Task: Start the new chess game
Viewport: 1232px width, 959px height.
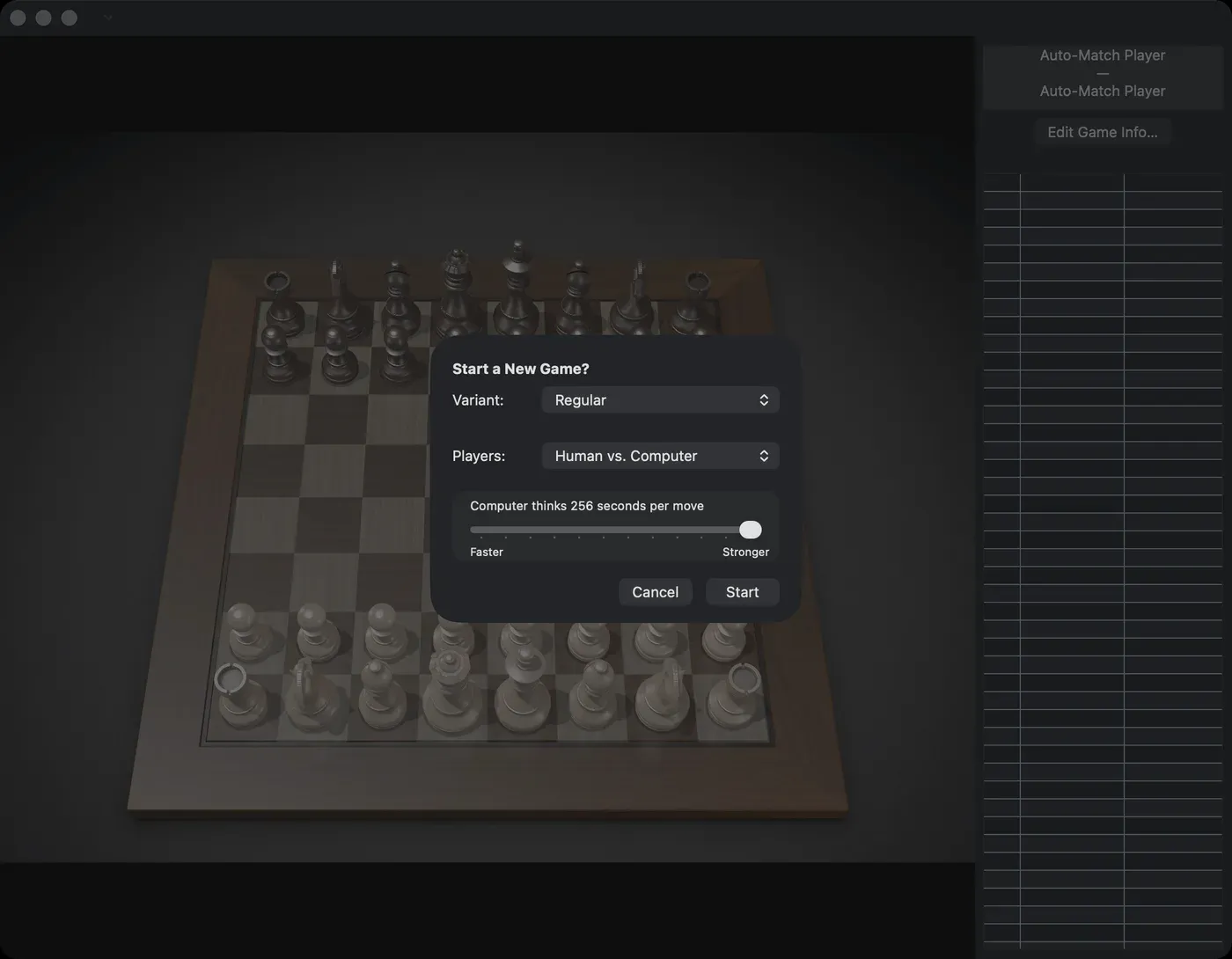Action: (x=742, y=592)
